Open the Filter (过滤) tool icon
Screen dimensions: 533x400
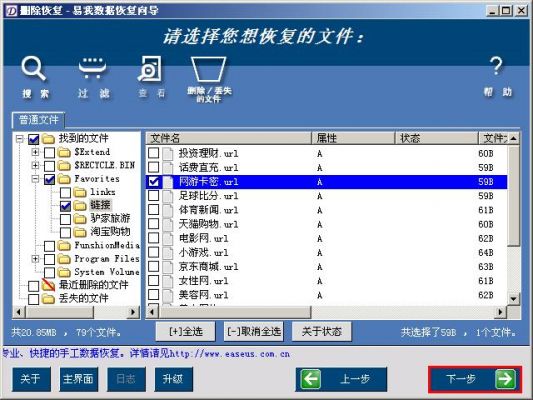(x=92, y=68)
